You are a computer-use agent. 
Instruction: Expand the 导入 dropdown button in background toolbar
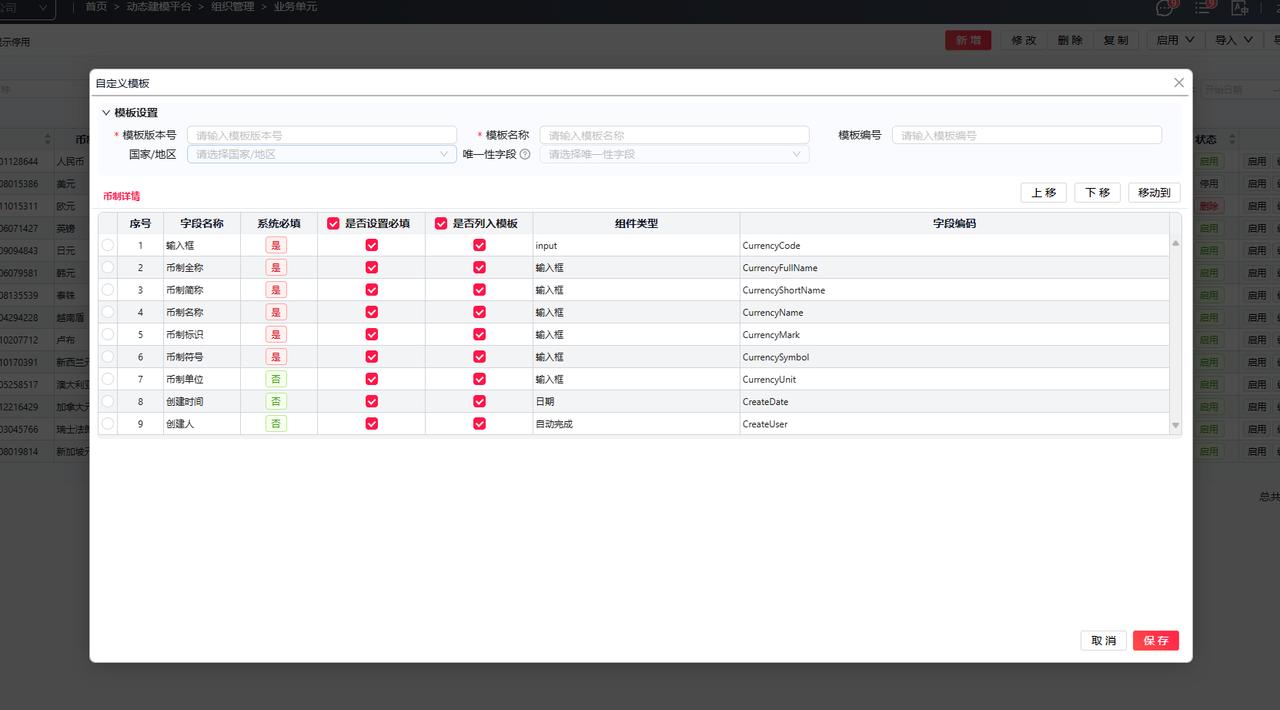tap(1235, 40)
